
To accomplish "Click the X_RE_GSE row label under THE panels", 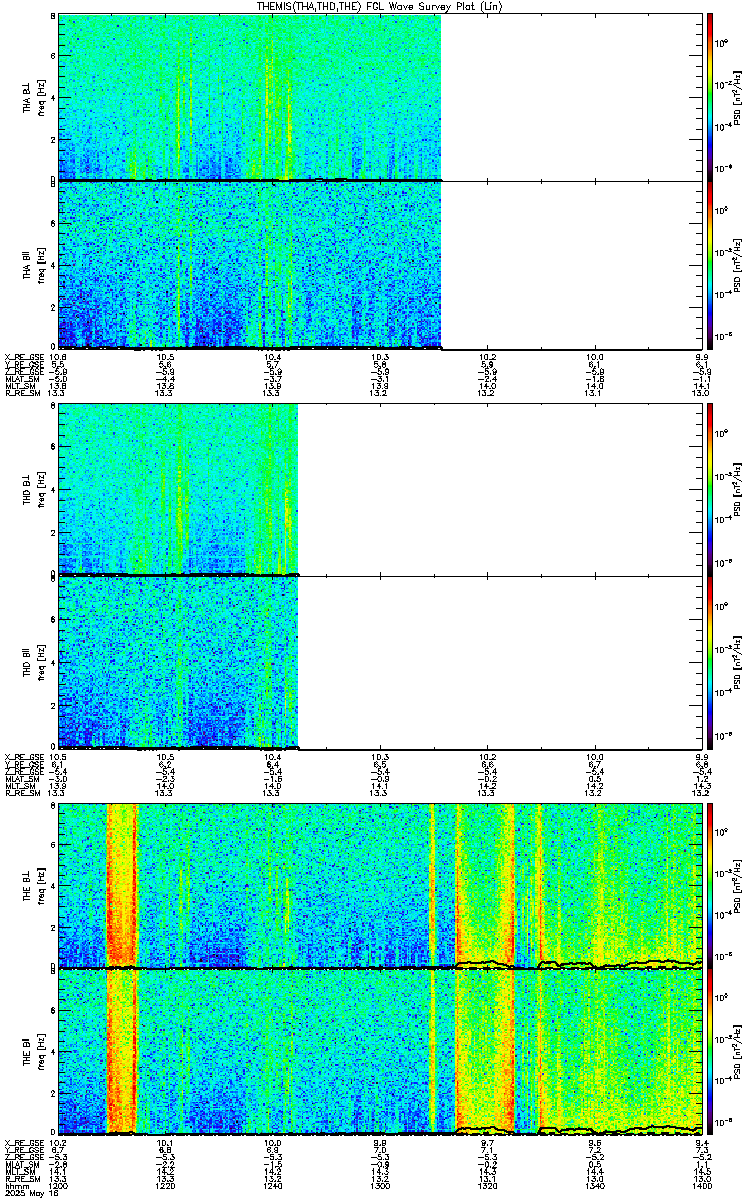I will 23,1142.
